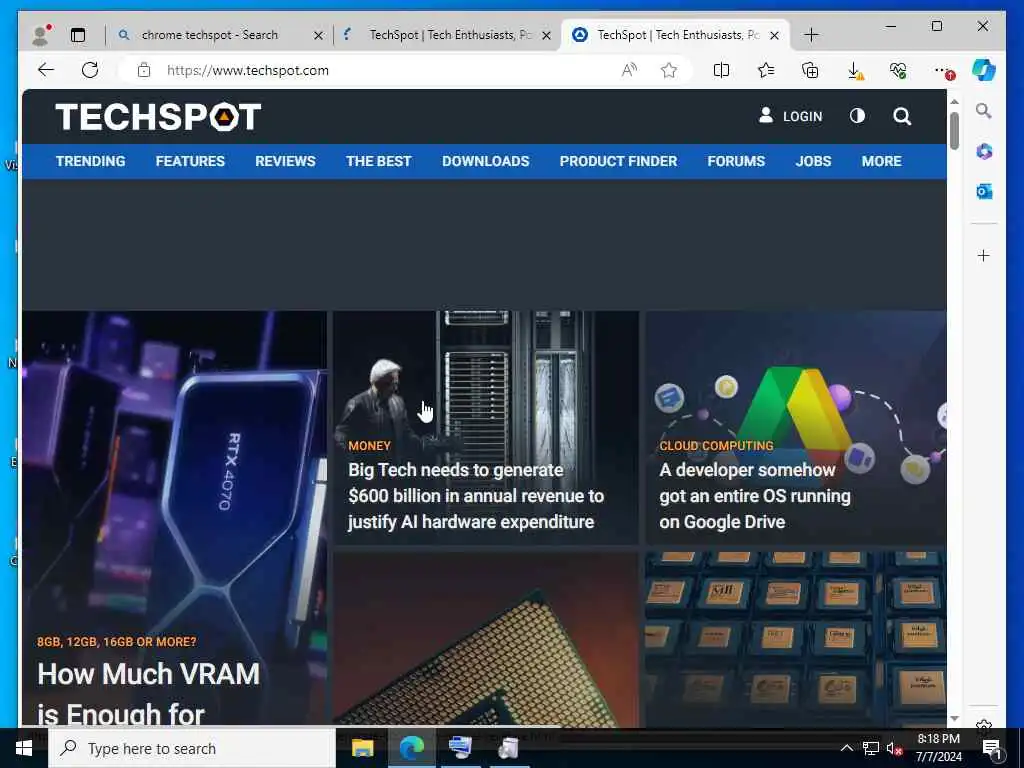Show hidden system tray icons
Viewport: 1024px width, 768px height.
point(846,748)
